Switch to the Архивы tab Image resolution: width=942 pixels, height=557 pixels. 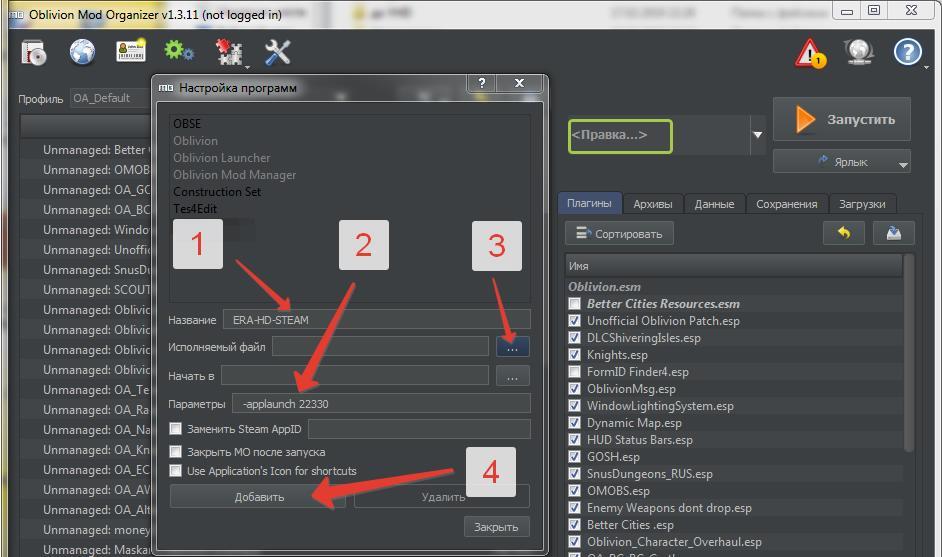pos(652,204)
